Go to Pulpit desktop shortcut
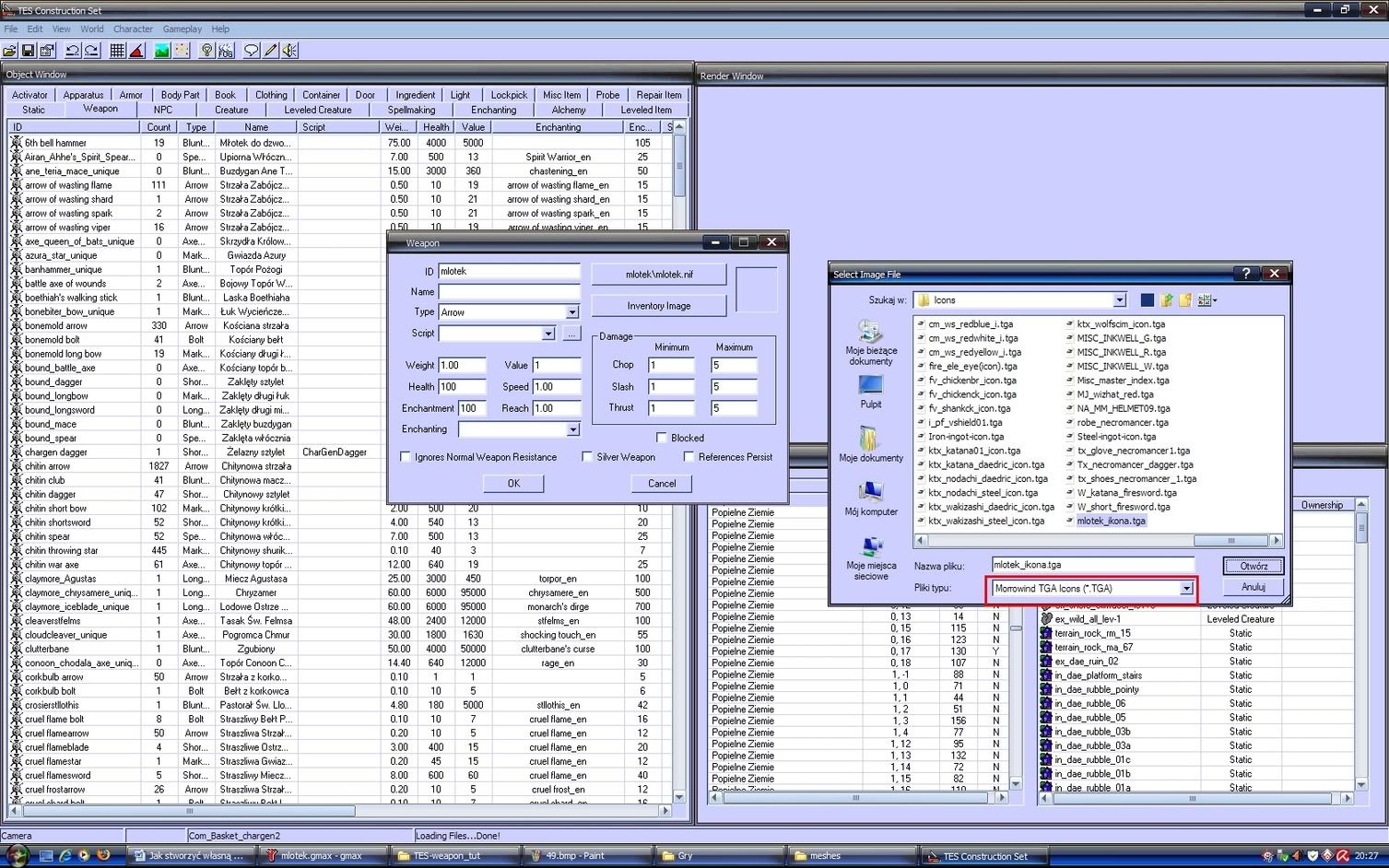The image size is (1389, 868). coord(871,392)
